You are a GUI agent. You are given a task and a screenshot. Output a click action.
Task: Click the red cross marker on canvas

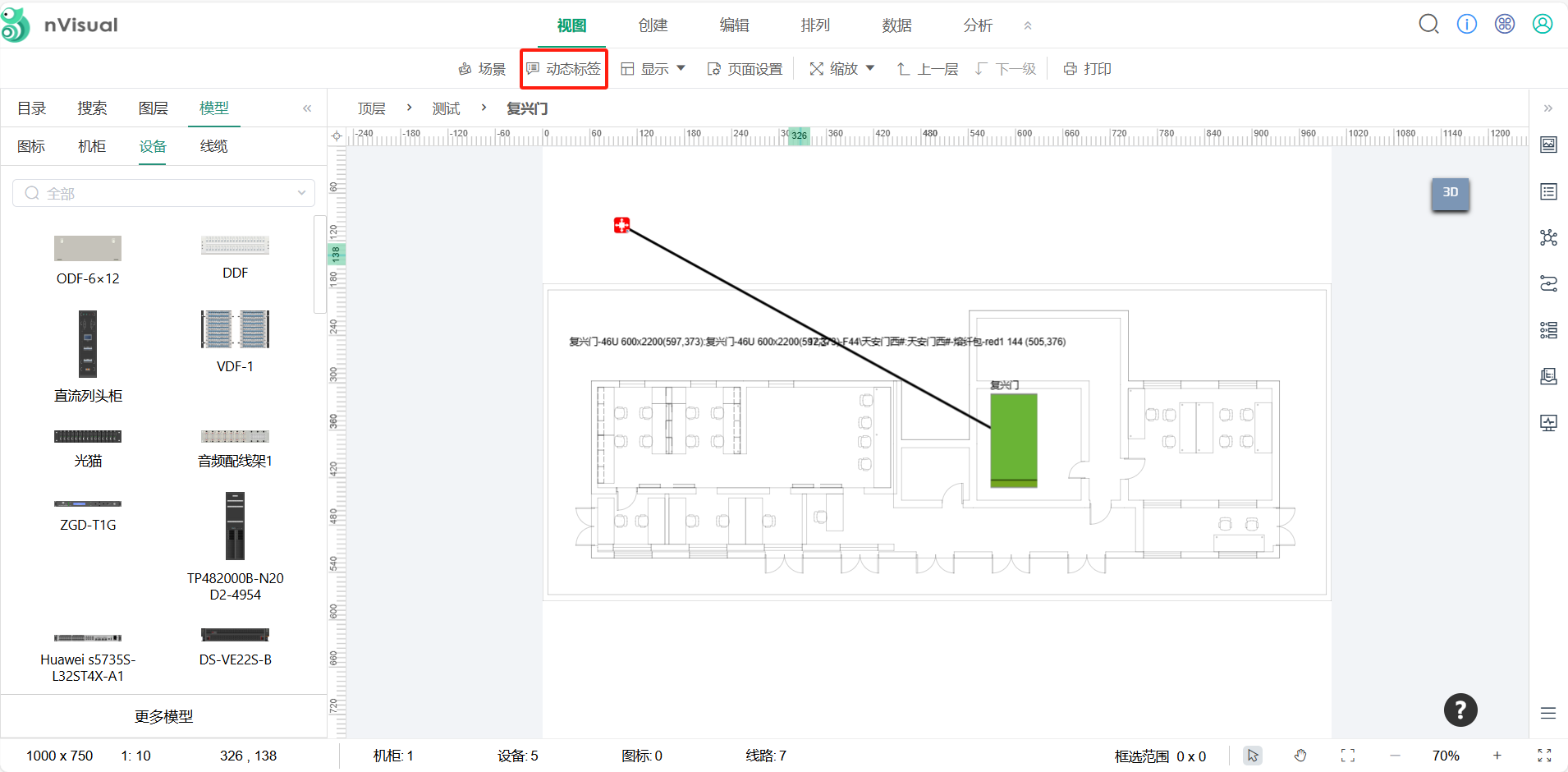click(x=621, y=225)
